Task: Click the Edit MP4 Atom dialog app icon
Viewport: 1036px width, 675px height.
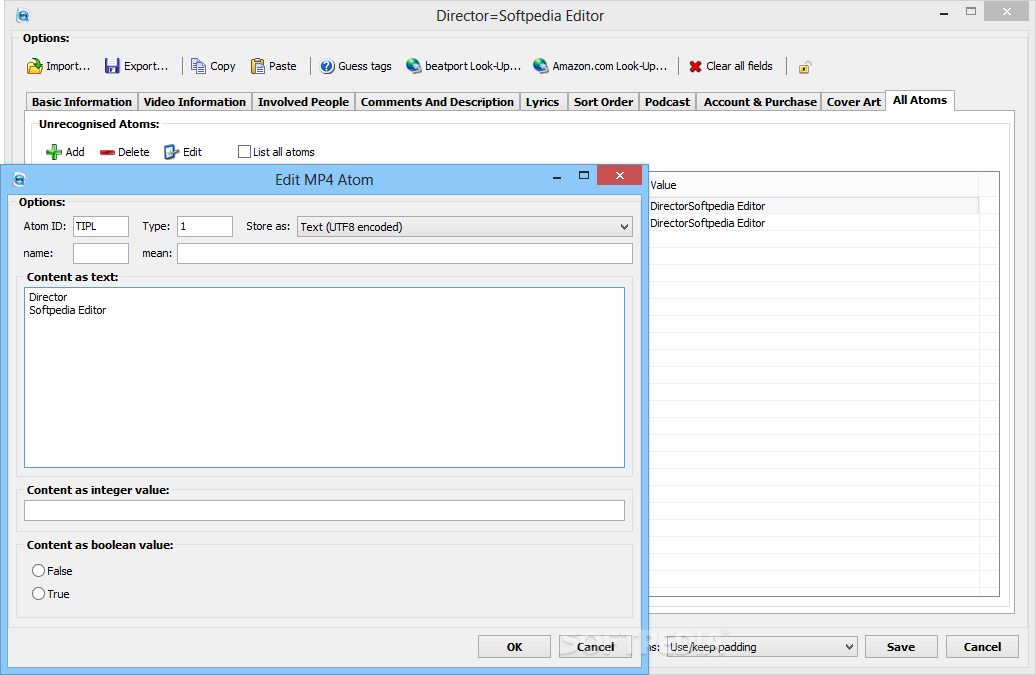Action: click(x=19, y=180)
